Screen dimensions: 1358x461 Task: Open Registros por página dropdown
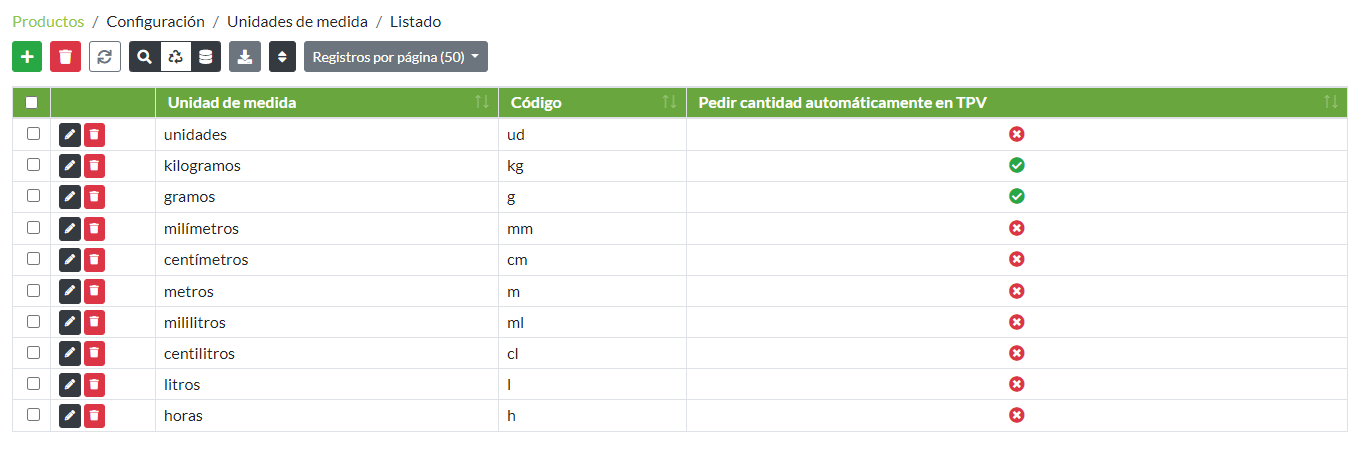[395, 57]
